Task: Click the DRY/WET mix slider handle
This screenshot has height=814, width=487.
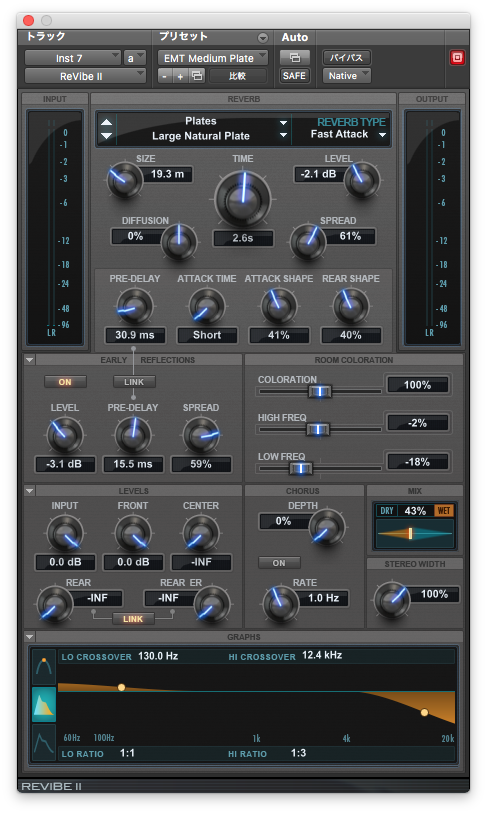Action: [x=410, y=533]
